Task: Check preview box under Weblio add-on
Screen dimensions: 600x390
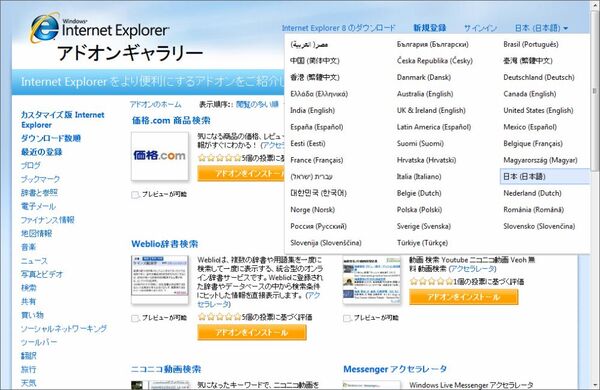Action: click(x=135, y=318)
